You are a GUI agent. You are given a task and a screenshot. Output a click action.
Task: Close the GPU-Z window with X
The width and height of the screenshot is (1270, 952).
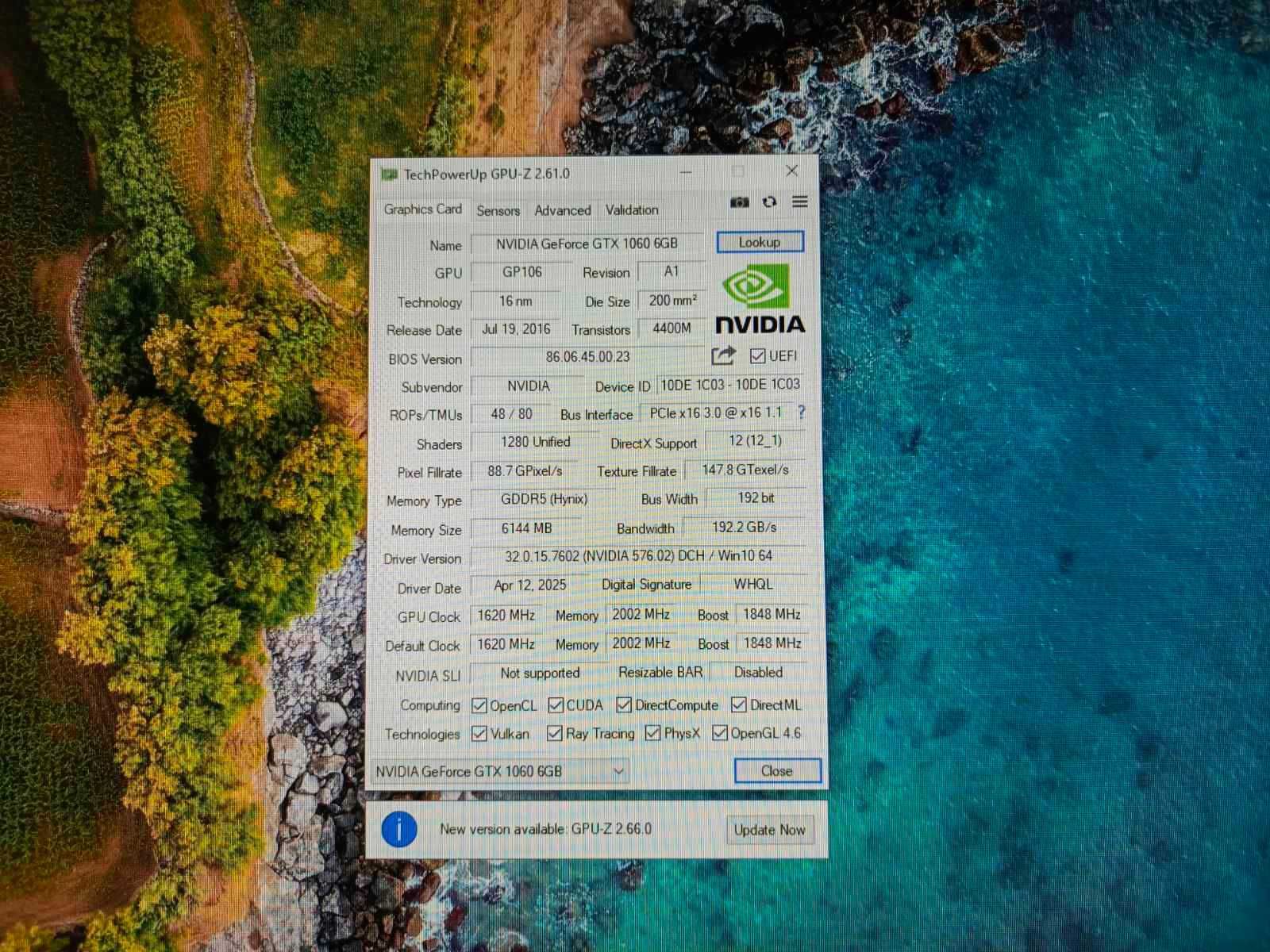pos(791,171)
